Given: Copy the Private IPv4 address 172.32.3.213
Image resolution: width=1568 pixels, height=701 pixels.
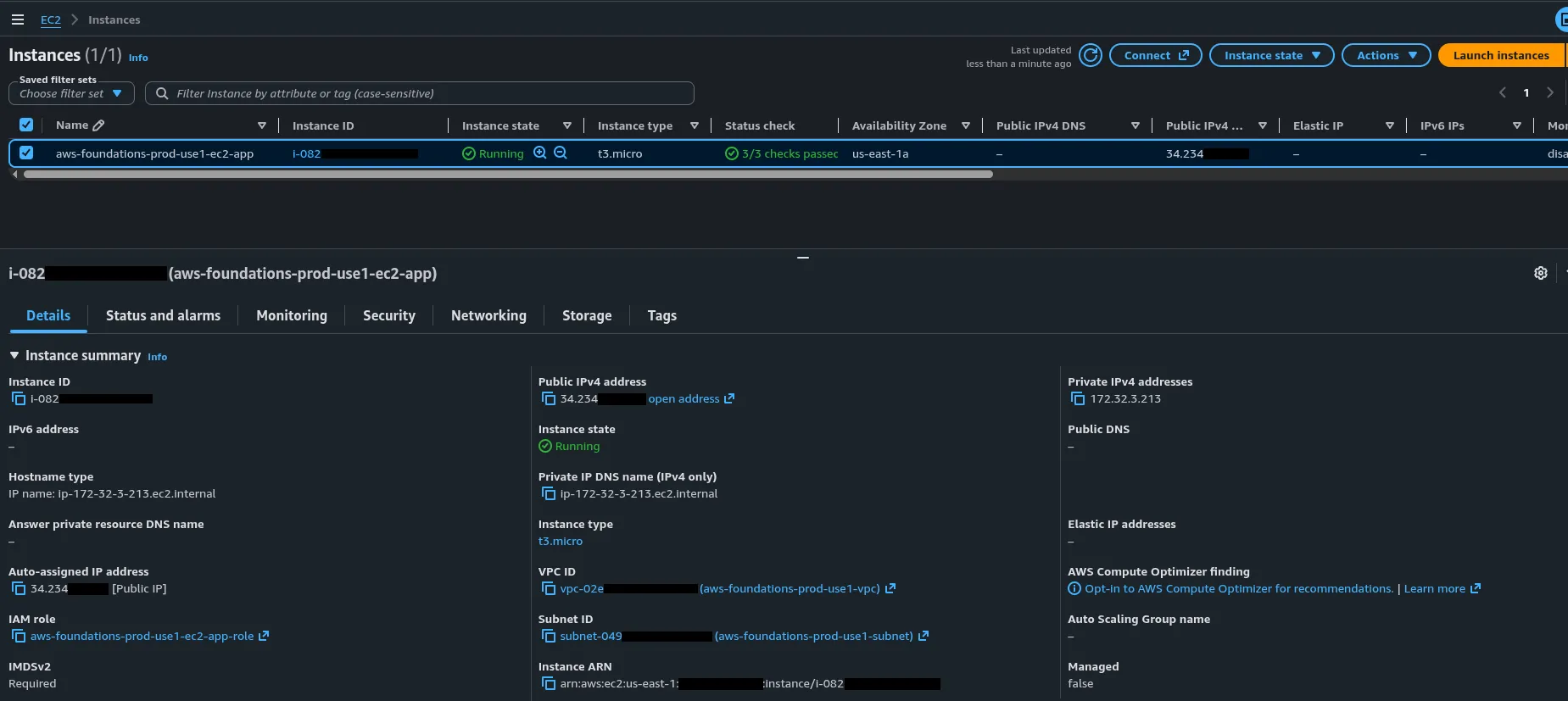Looking at the screenshot, I should [1078, 398].
